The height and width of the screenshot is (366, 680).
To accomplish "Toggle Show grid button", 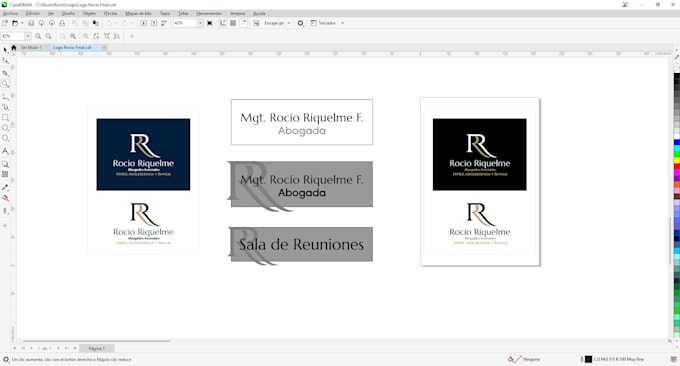I will [x=233, y=23].
